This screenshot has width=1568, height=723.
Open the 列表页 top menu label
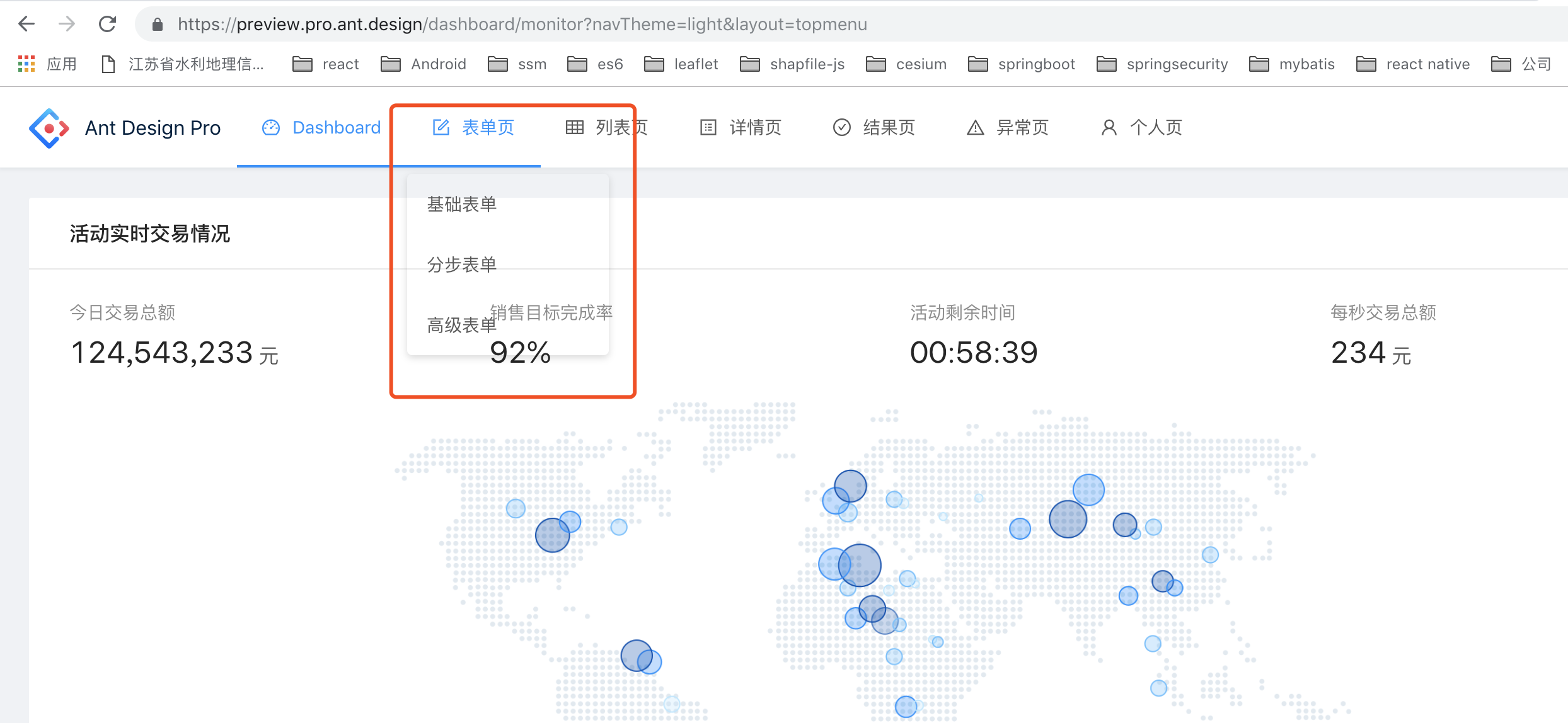point(622,127)
